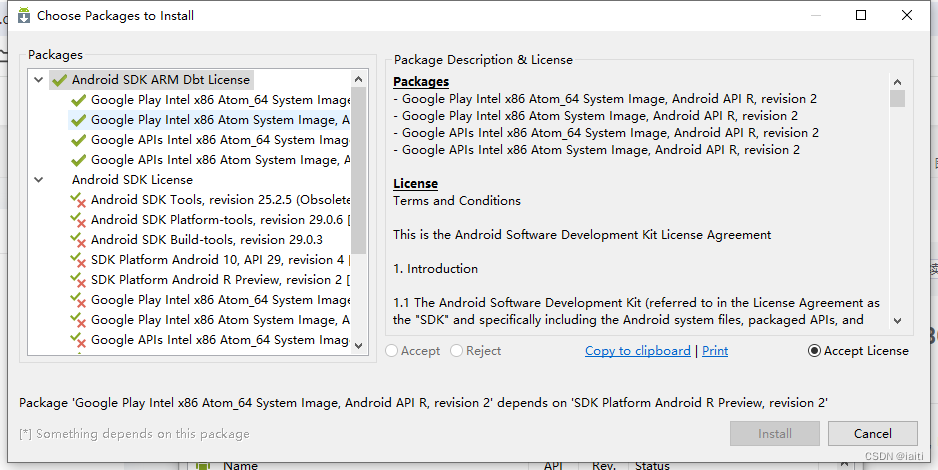The image size is (938, 470).
Task: Select Google Play Intel x86 Atom_64 System Image under Android SDK License
Action: tap(220, 300)
